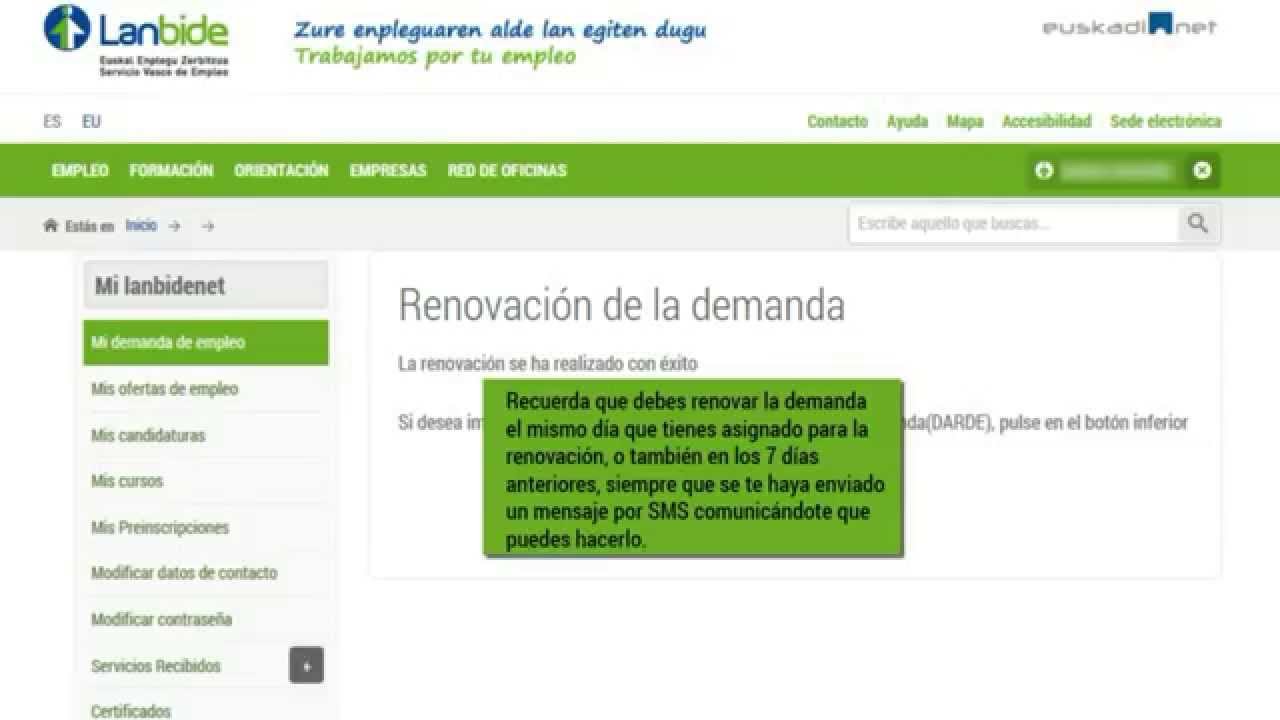This screenshot has height=720, width=1280.
Task: Click the search magnifying glass icon
Action: pyautogui.click(x=1198, y=224)
